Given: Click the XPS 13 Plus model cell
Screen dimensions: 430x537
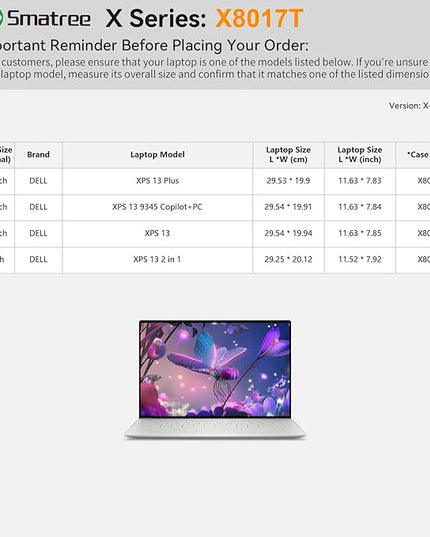Looking at the screenshot, I should coord(157,181).
